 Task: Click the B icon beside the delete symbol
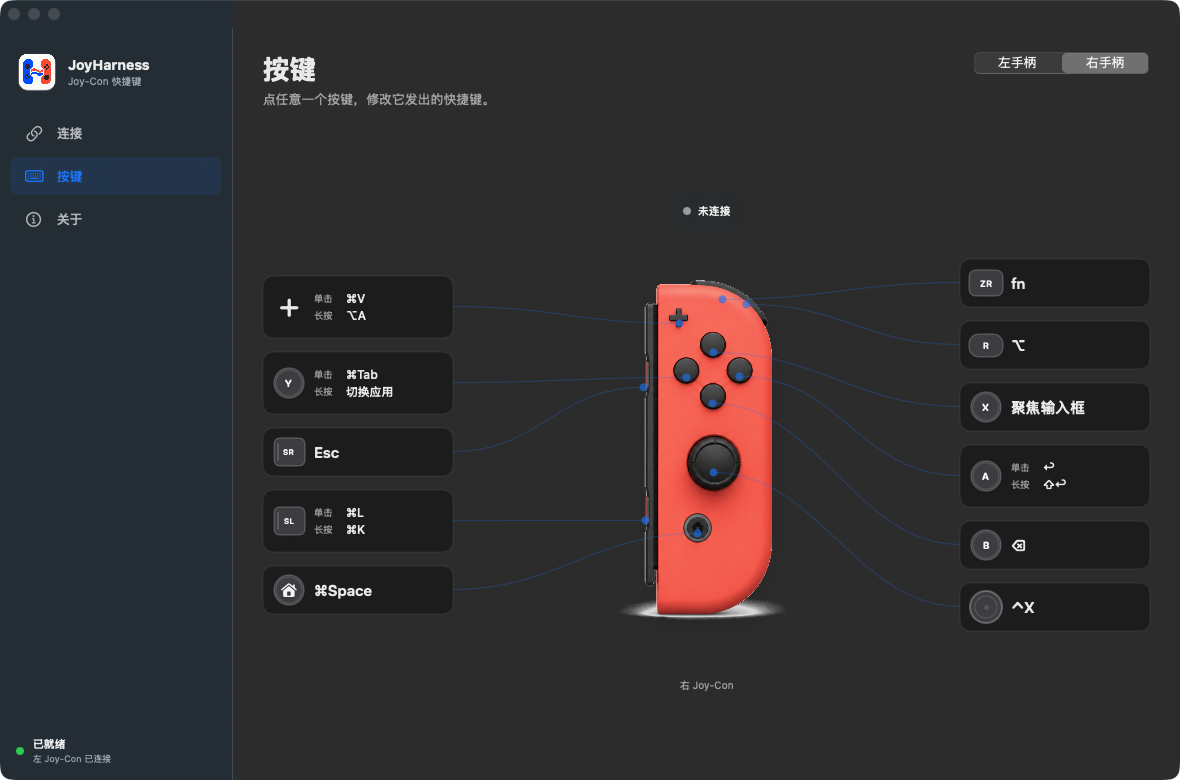(x=986, y=545)
